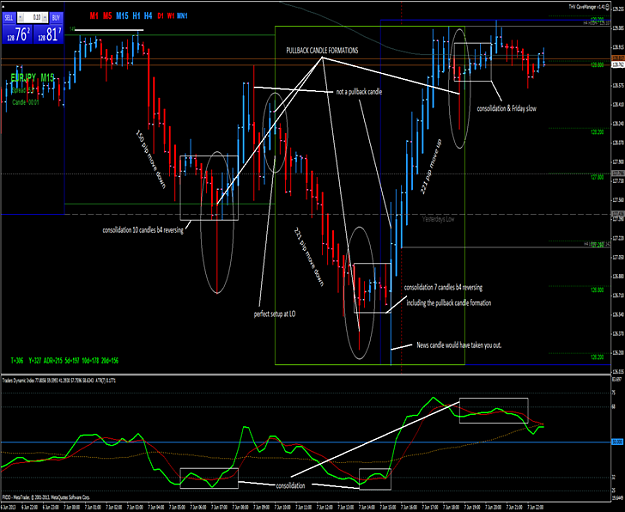Increase lot volume with the right stepper arrow
Viewport: 625px width, 512px height.
[x=45, y=18]
